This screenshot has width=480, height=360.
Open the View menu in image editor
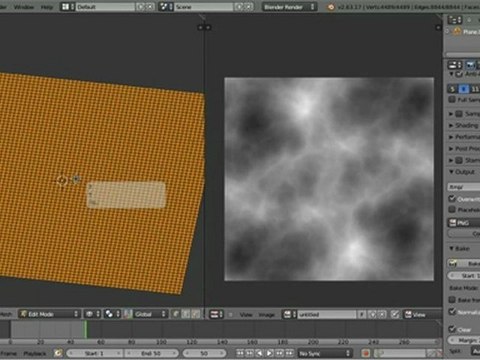point(246,314)
